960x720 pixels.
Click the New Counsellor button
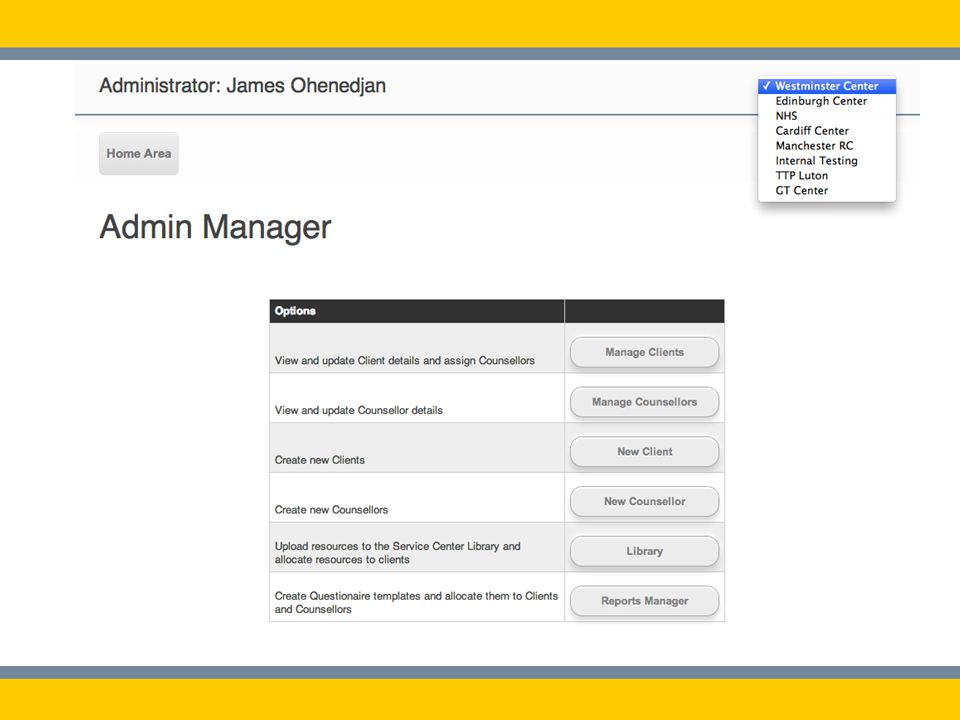pos(644,501)
